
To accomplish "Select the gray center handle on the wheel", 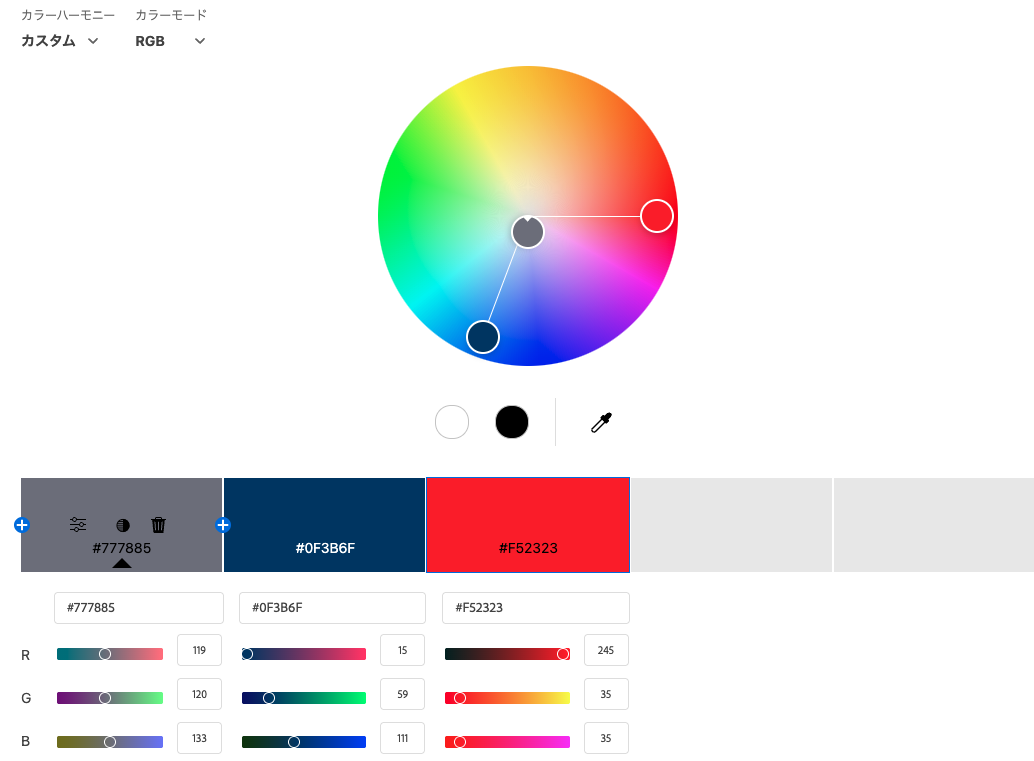I will point(528,232).
